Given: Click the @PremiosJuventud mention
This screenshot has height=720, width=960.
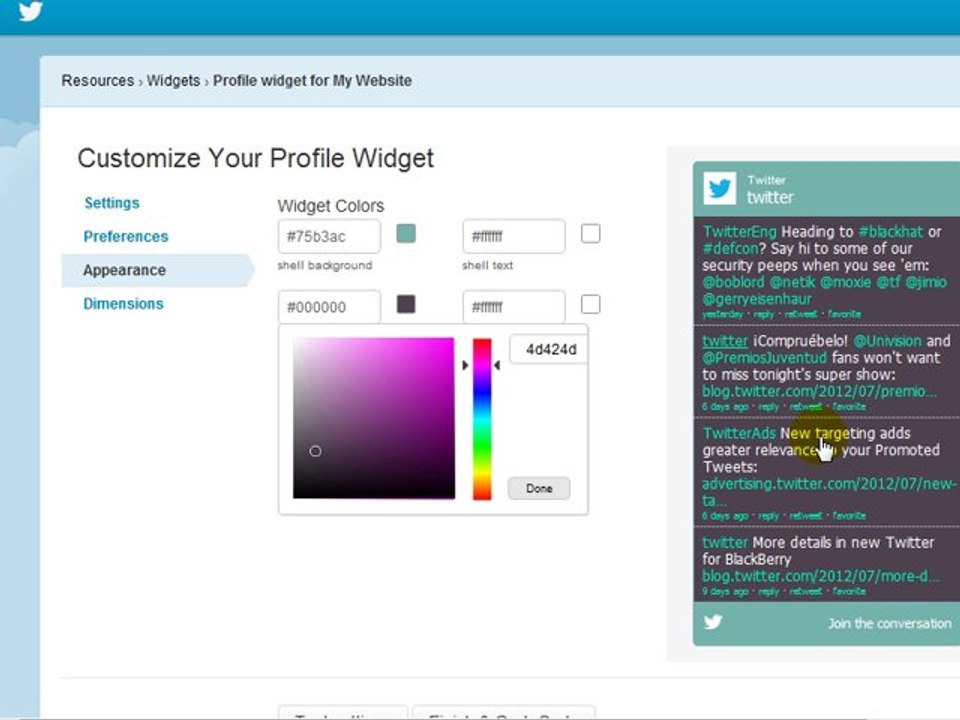Looking at the screenshot, I should [x=764, y=358].
